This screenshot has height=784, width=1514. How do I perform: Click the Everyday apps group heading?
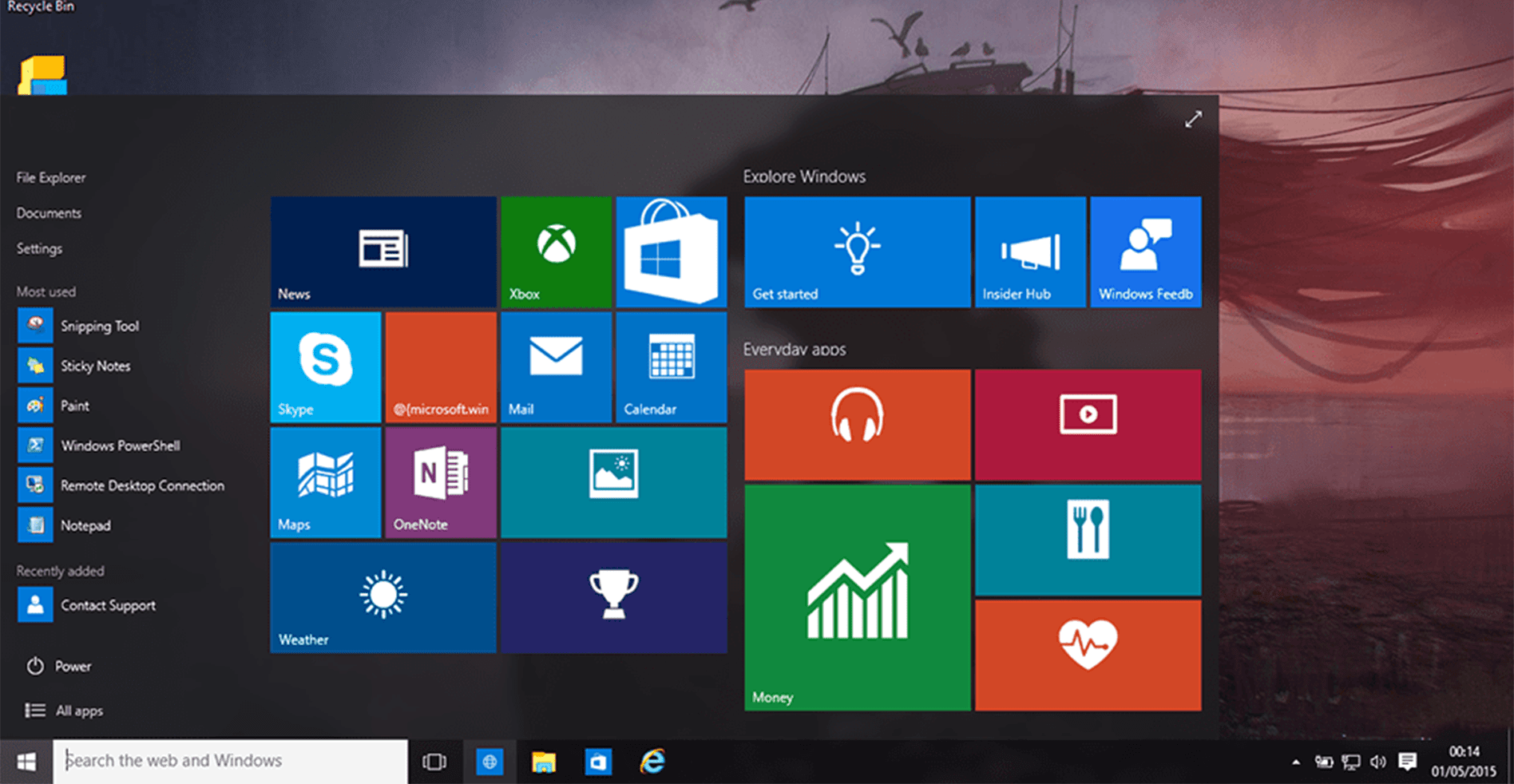[795, 349]
